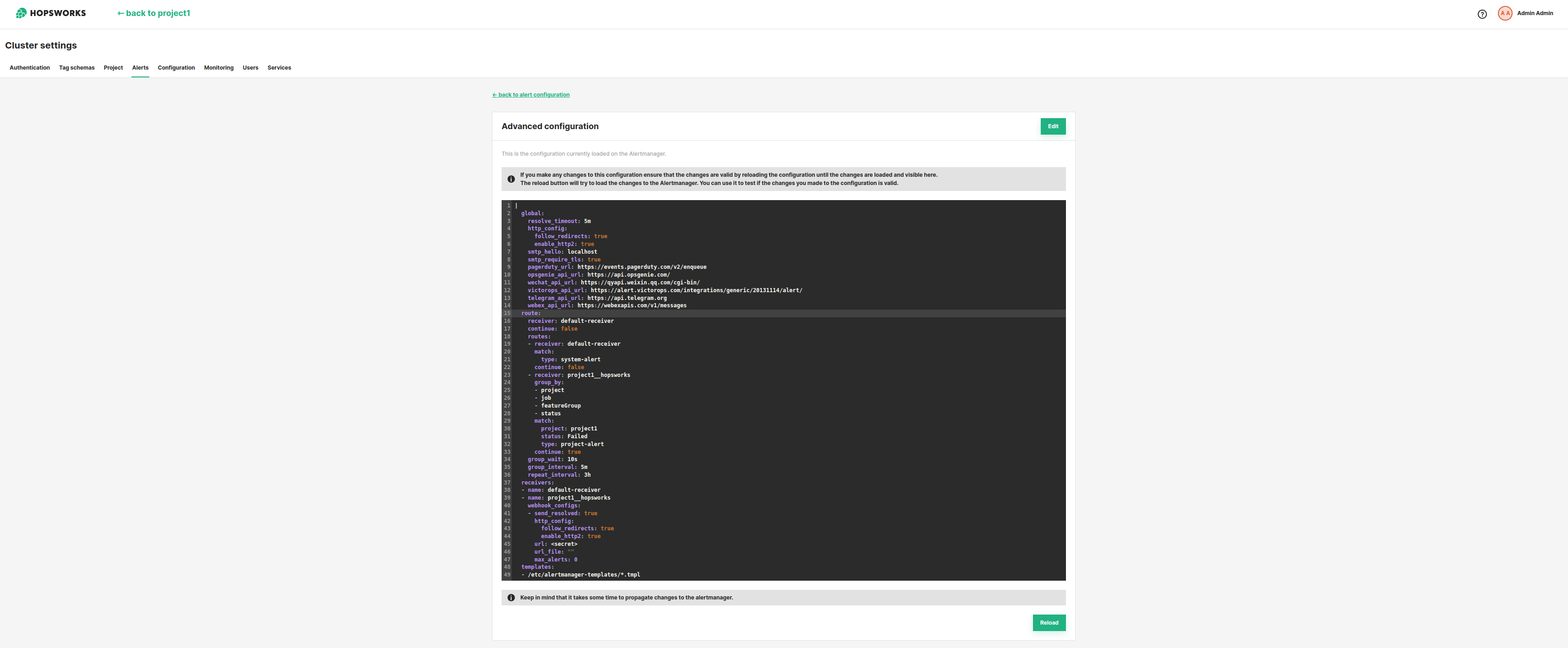Switch to the Monitoring tab
Viewport: 1568px width, 648px height.
point(219,67)
